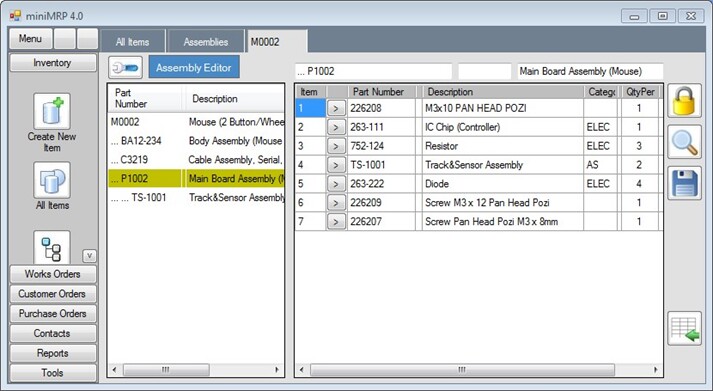This screenshot has height=391, width=713.
Task: Open the Reports section
Action: tap(53, 353)
